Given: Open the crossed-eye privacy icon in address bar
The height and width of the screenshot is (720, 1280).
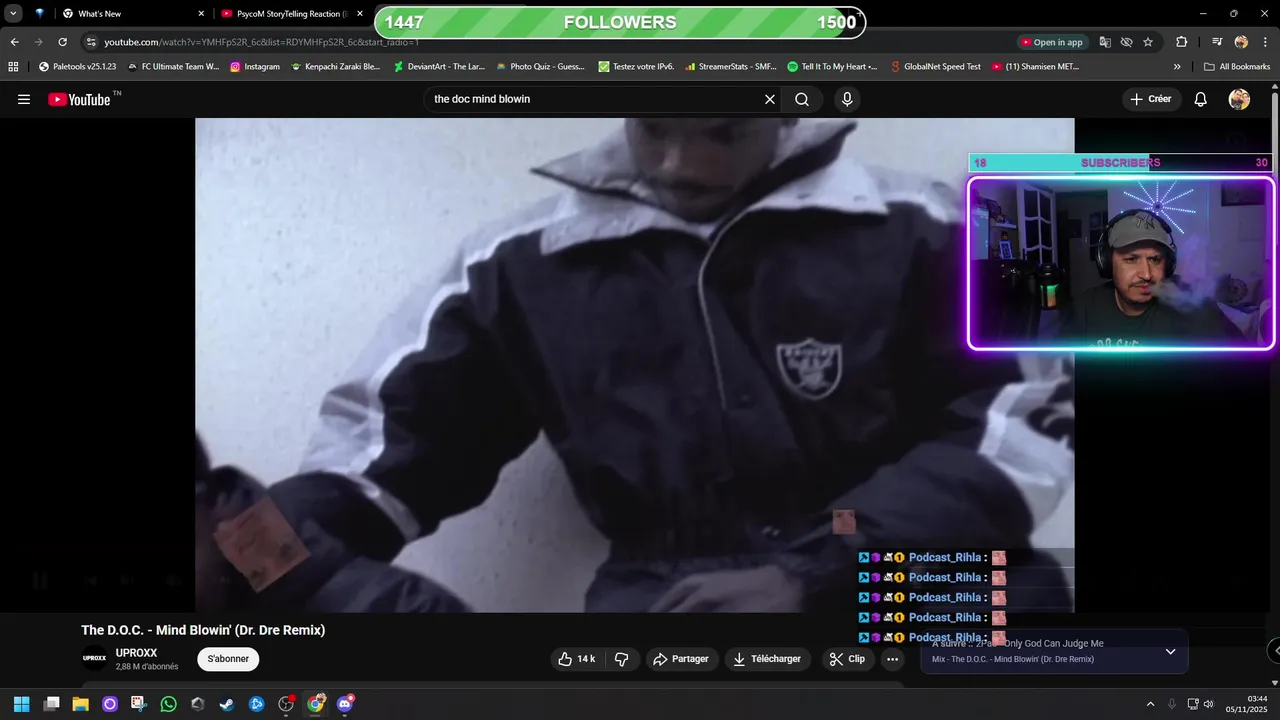Looking at the screenshot, I should point(1126,42).
